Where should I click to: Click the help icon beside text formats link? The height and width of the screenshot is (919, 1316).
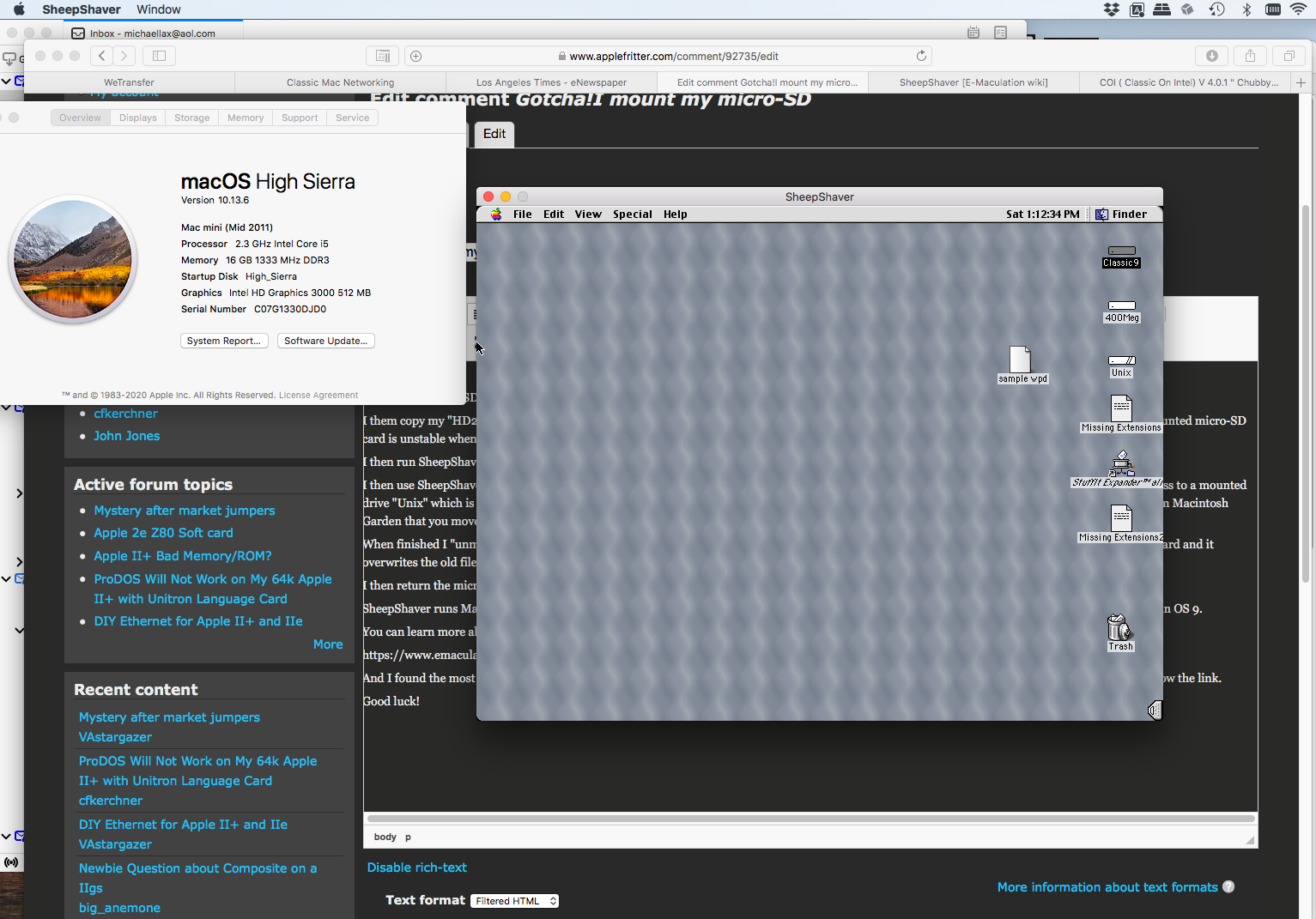1228,887
